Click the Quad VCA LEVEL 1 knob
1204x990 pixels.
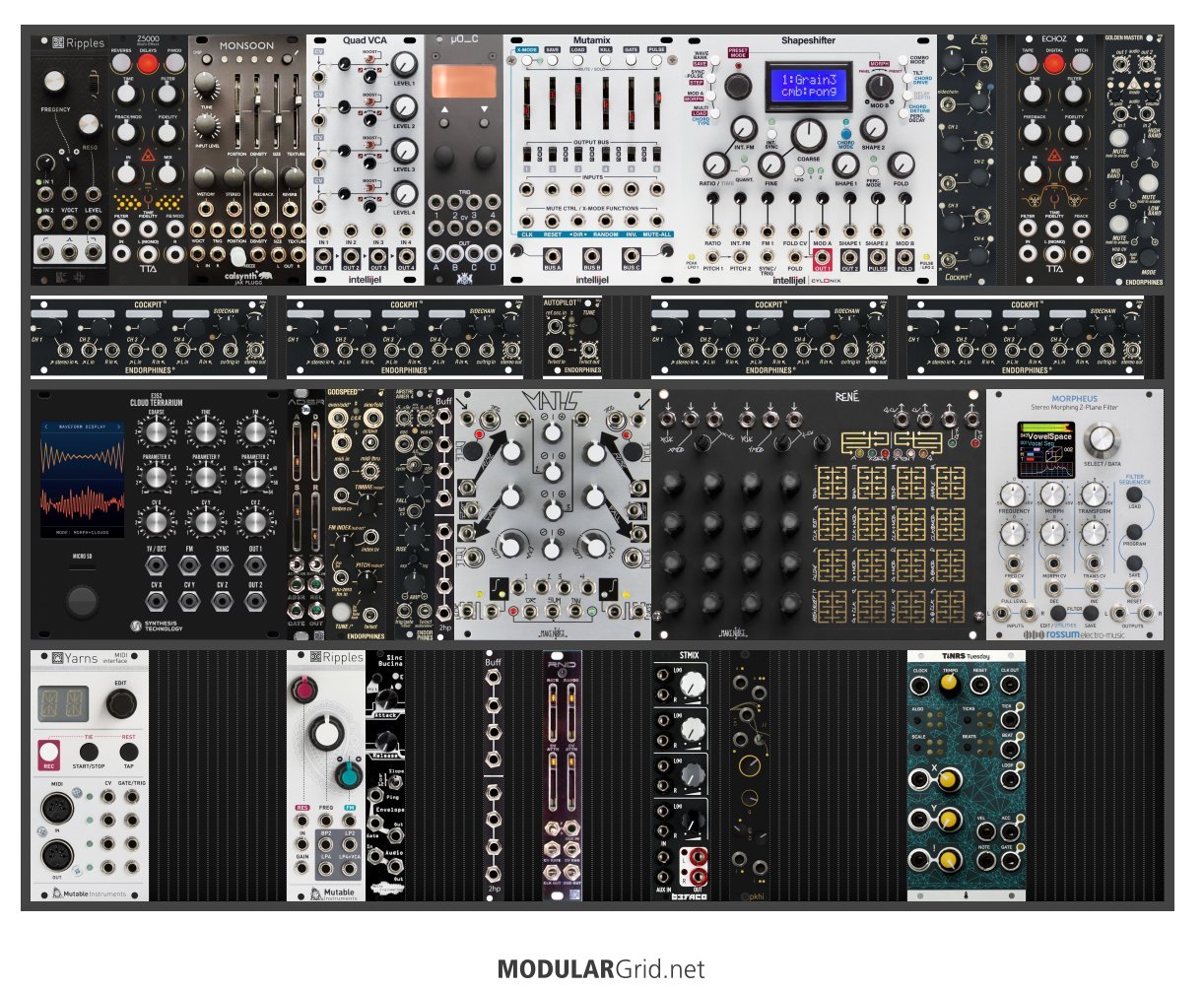click(x=404, y=66)
